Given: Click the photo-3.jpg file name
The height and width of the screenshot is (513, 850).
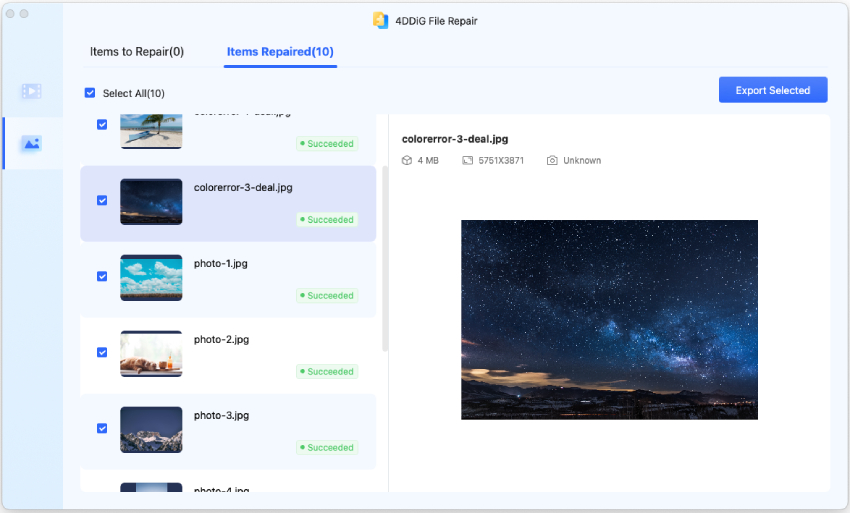Looking at the screenshot, I should point(221,415).
